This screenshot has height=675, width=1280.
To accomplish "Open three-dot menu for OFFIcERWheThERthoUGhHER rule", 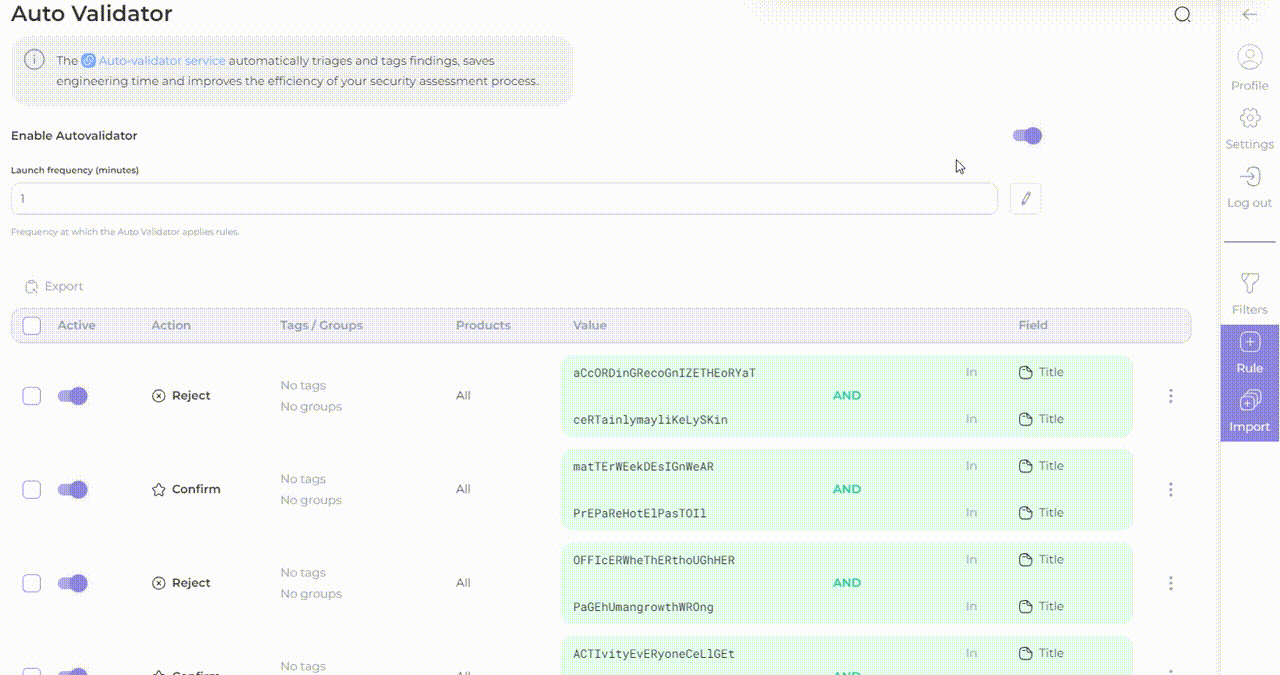I will point(1170,583).
